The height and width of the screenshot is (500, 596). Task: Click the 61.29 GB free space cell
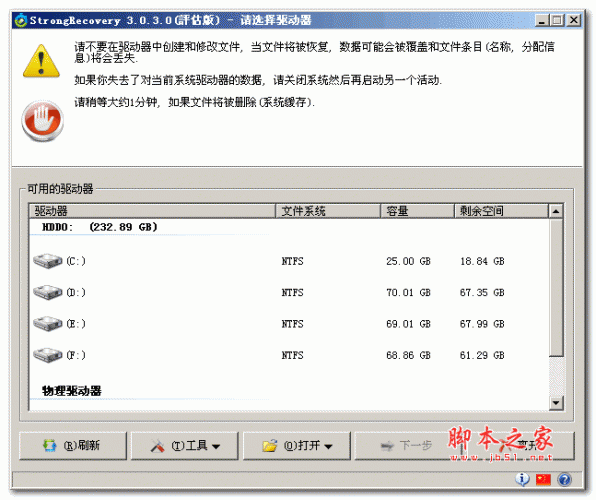pyautogui.click(x=482, y=355)
